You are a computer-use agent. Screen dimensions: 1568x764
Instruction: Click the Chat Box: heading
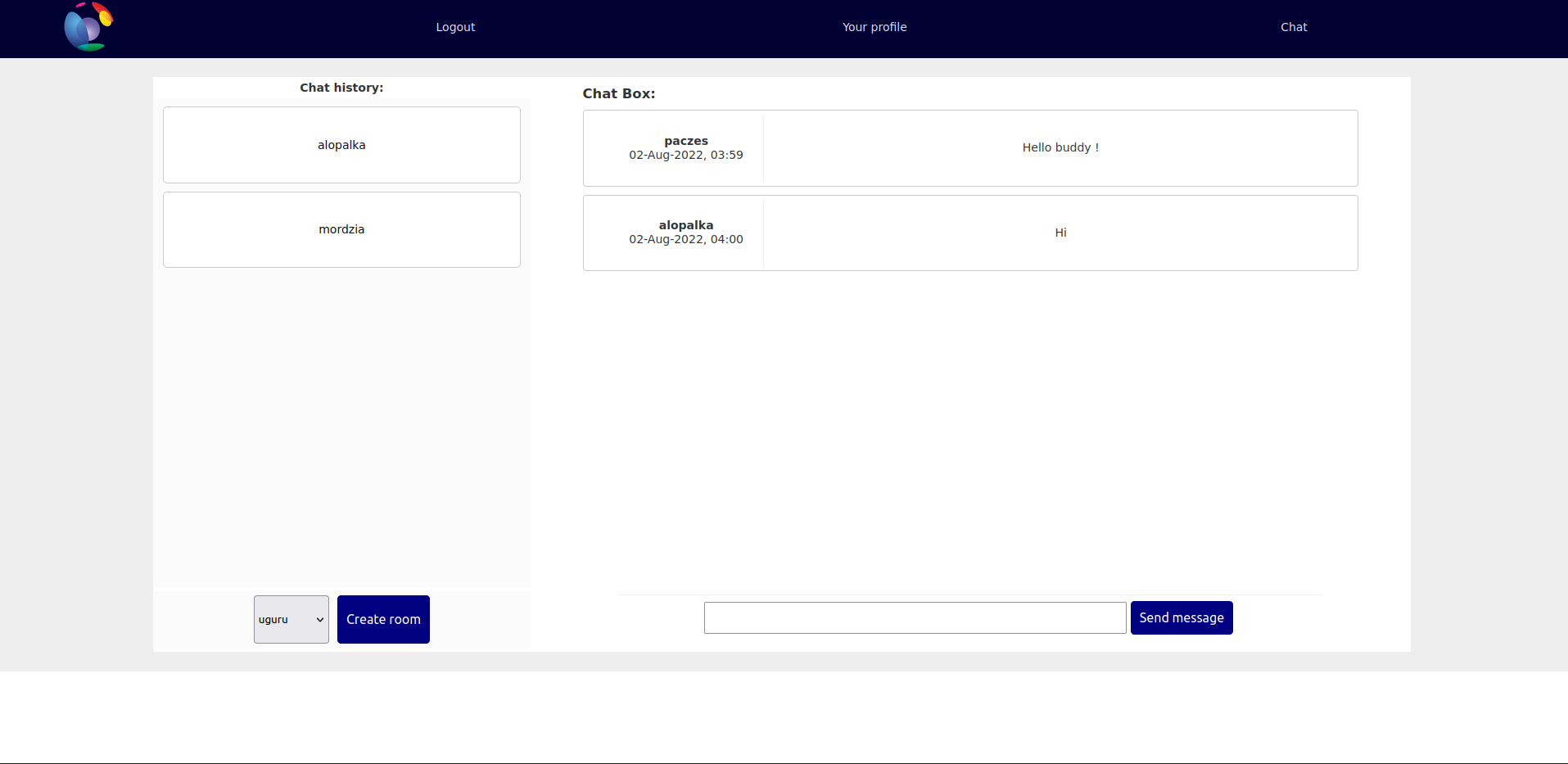[x=619, y=93]
